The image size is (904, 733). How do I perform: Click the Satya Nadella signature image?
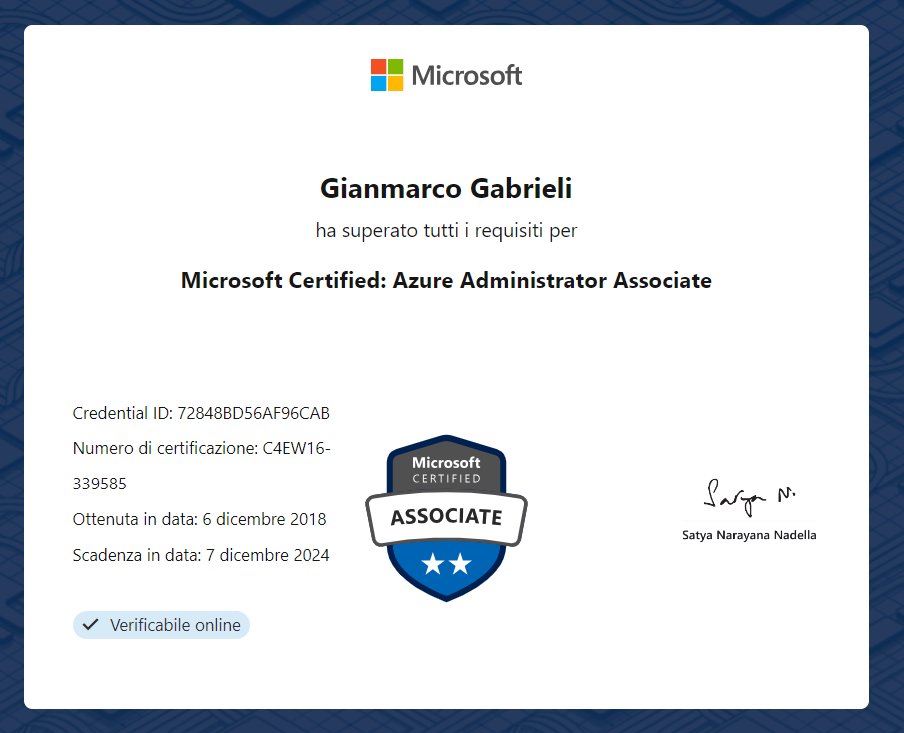(749, 497)
